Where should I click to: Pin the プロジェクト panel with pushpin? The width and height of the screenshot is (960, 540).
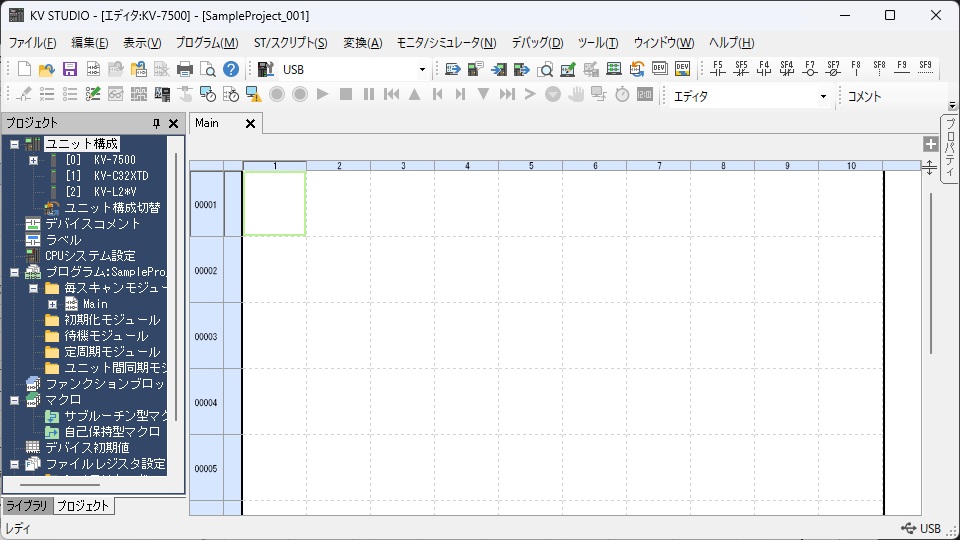pyautogui.click(x=156, y=124)
